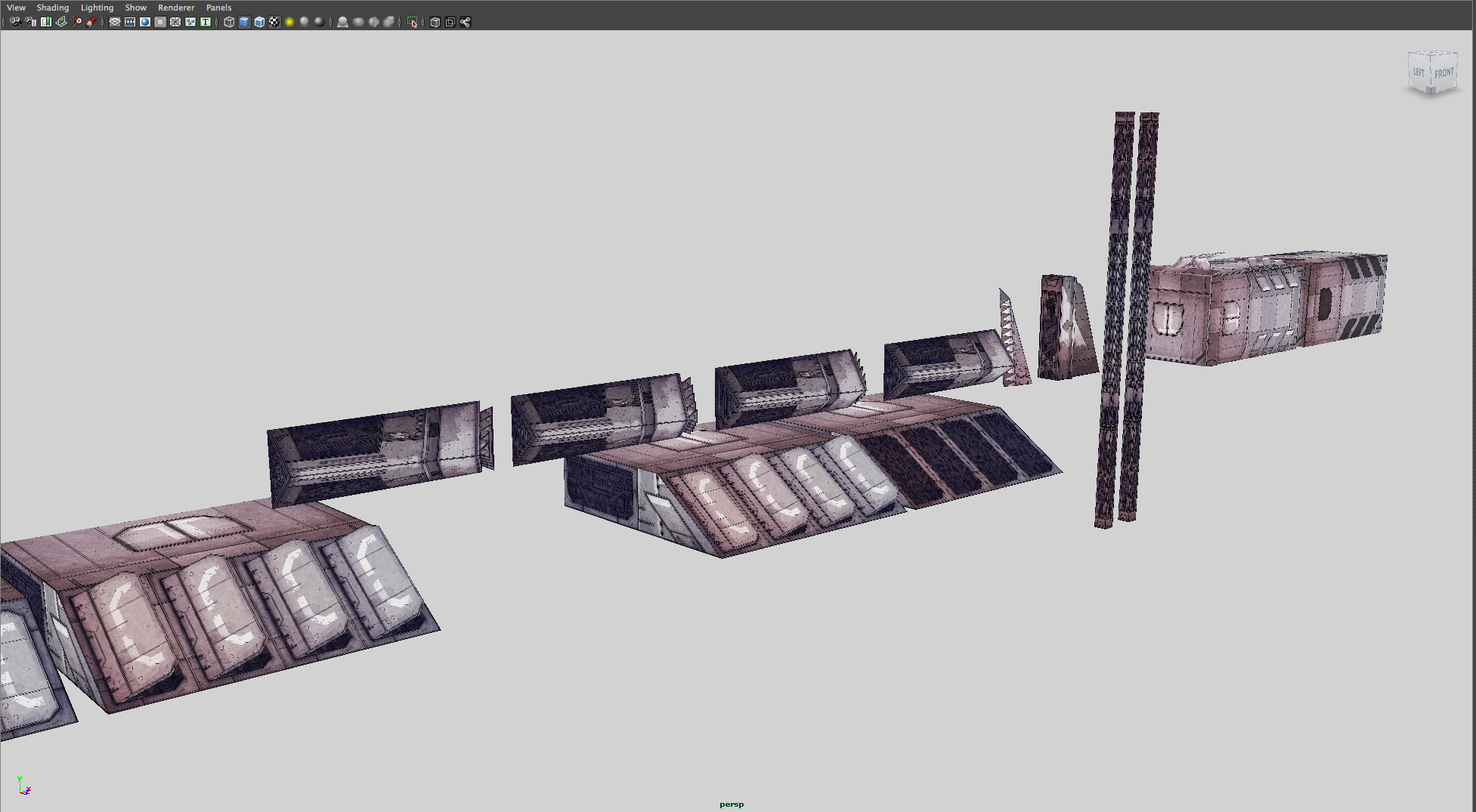
Task: Expand the Panels dropdown menu
Action: coord(218,8)
